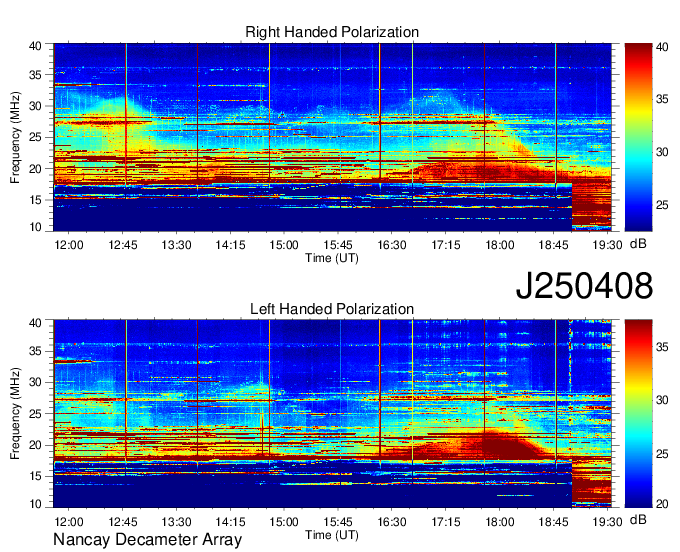Click the bottom plot's 'Time (UT)' axis label
The image size is (680, 552).
click(332, 535)
